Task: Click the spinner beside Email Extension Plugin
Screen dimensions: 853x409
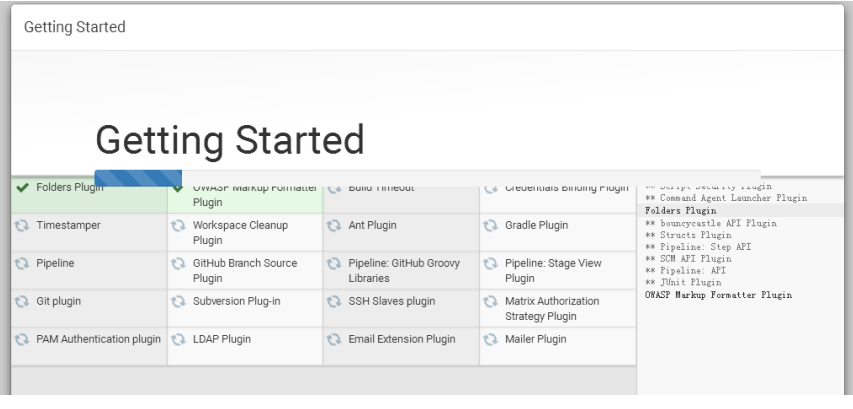Action: (336, 339)
